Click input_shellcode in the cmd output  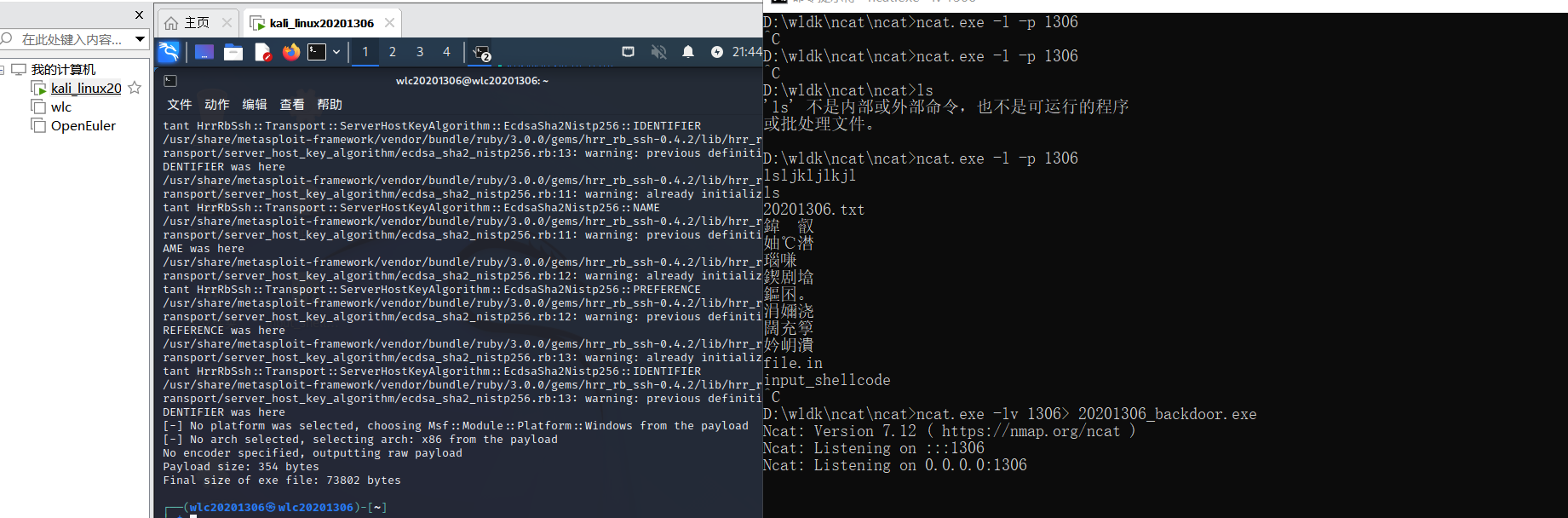click(x=827, y=380)
